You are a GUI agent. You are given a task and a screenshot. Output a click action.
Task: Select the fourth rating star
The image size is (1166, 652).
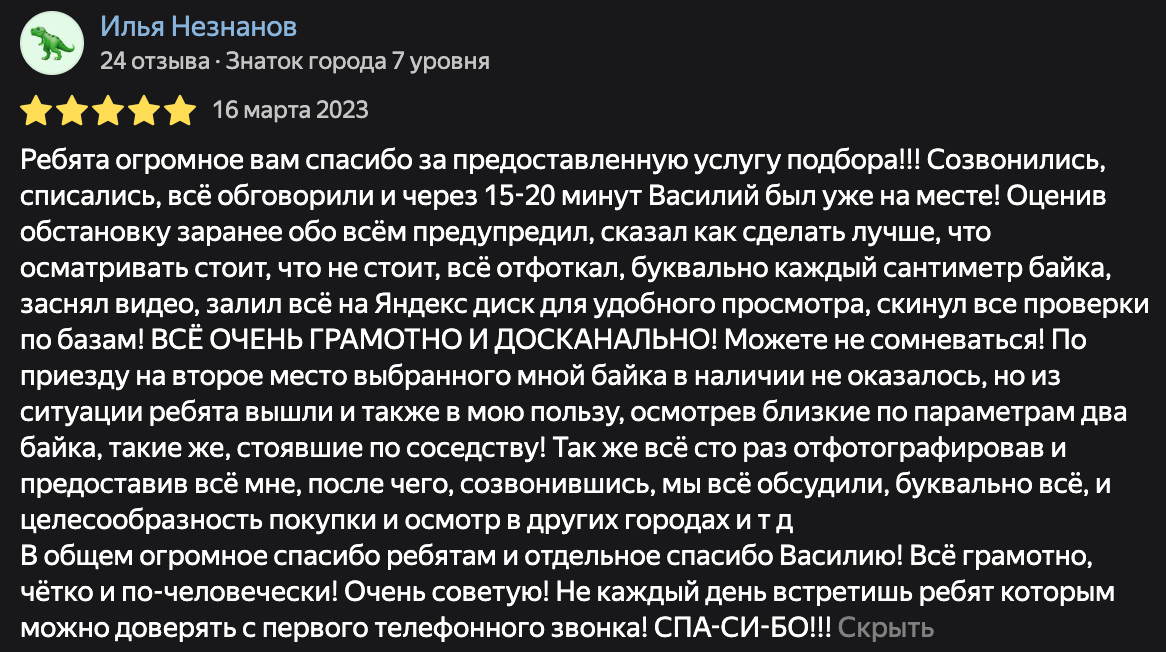[143, 110]
